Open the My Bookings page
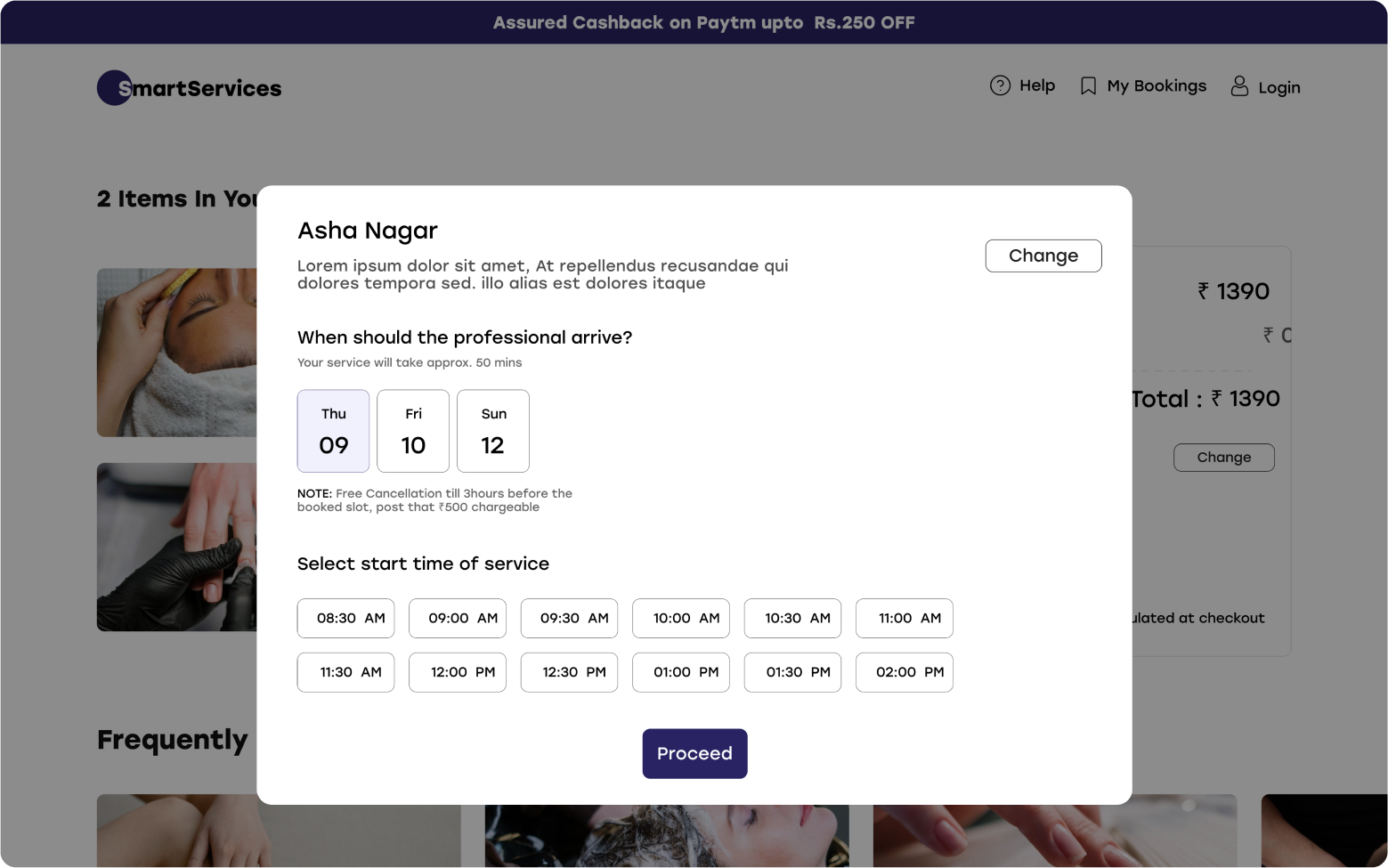Image resolution: width=1388 pixels, height=868 pixels. pyautogui.click(x=1157, y=86)
